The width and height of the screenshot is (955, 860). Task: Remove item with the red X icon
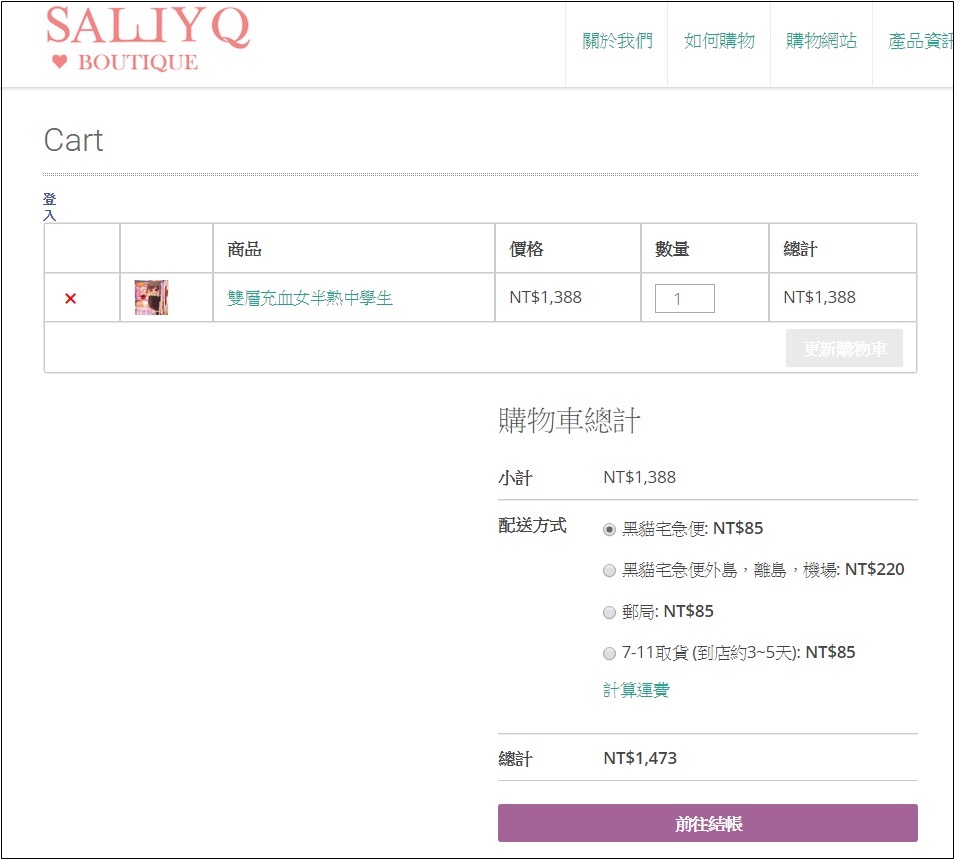70,298
